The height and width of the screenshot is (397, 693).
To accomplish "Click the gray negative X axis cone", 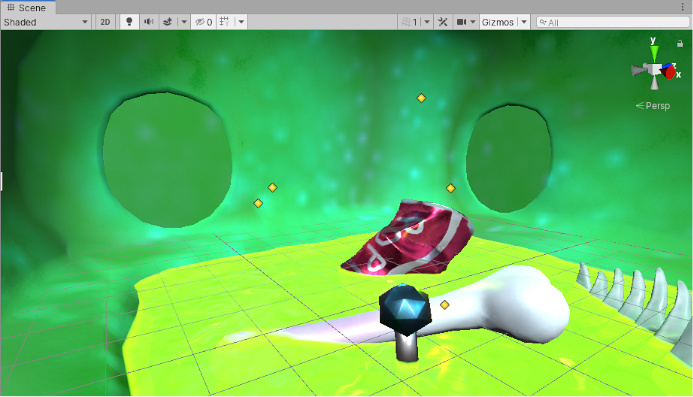I will click(637, 70).
